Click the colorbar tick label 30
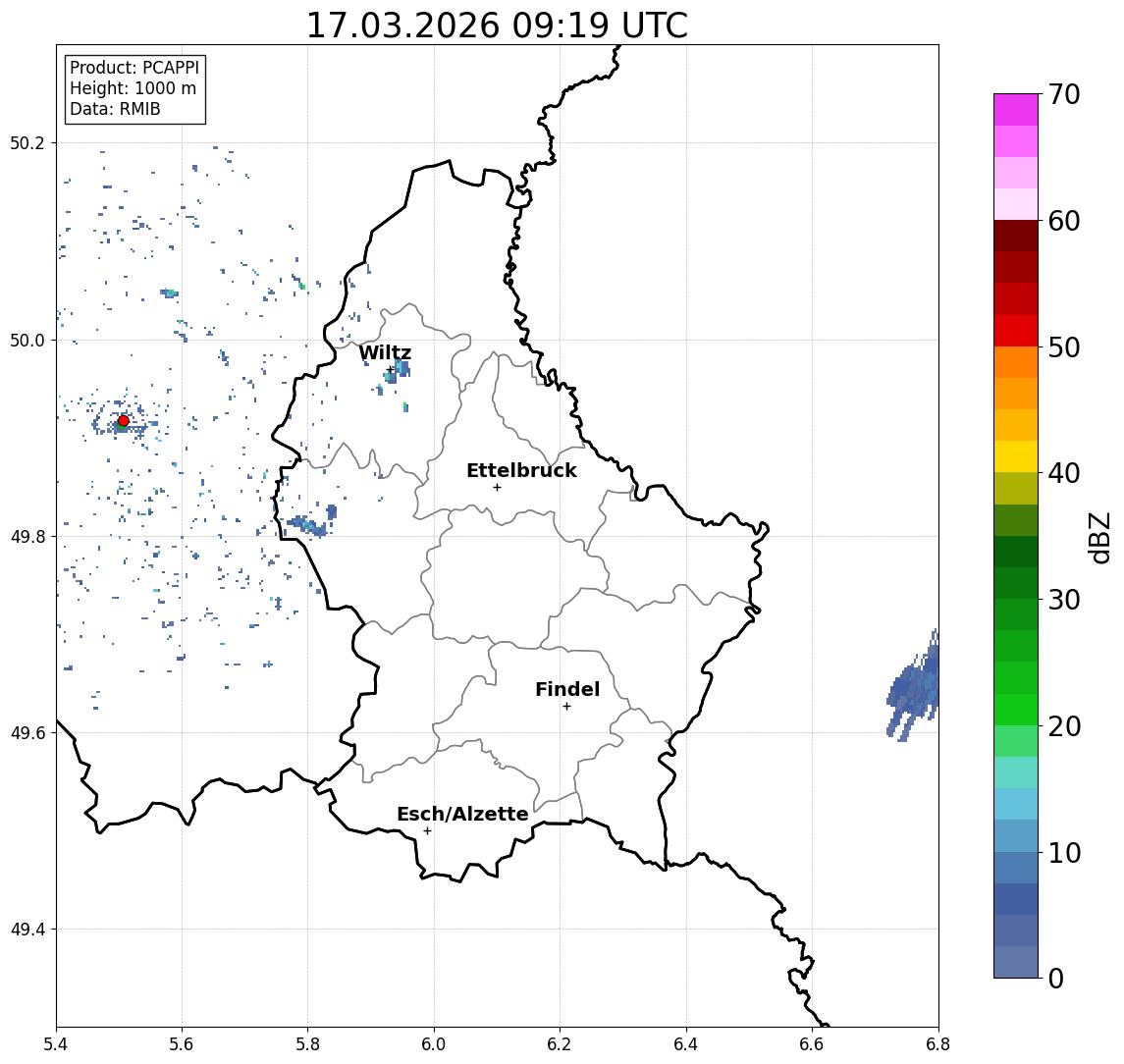 1064,600
